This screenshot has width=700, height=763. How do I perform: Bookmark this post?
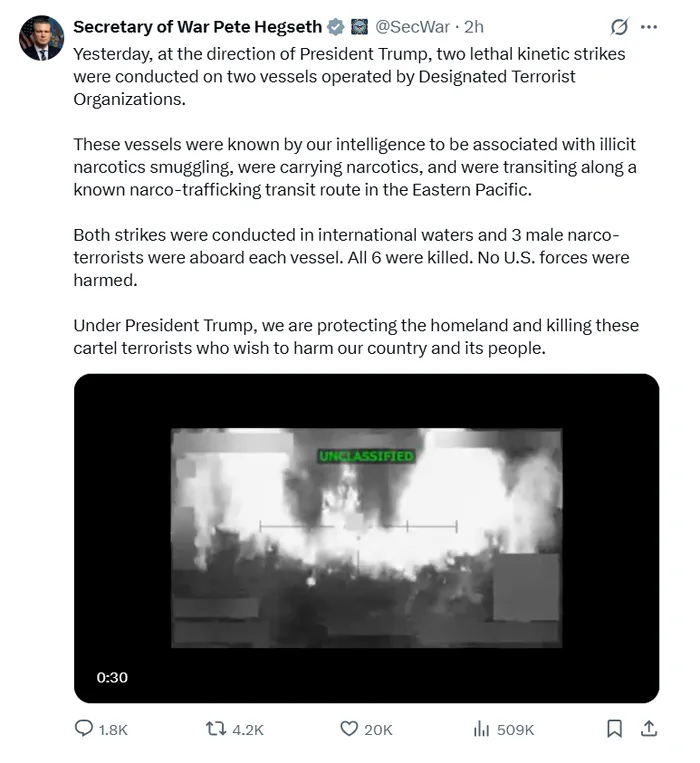click(x=615, y=729)
